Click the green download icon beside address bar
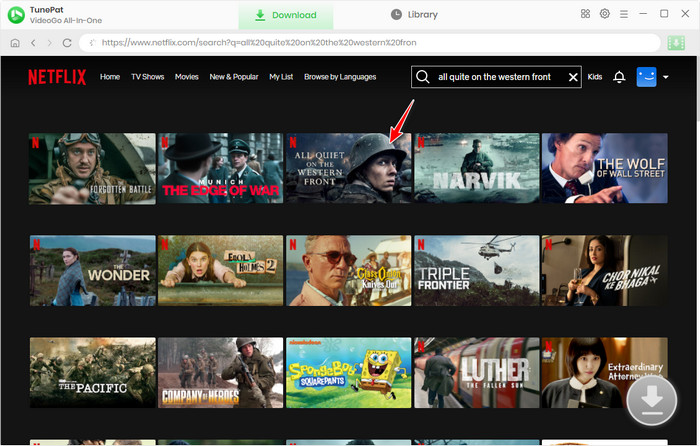700x446 pixels. [x=676, y=43]
